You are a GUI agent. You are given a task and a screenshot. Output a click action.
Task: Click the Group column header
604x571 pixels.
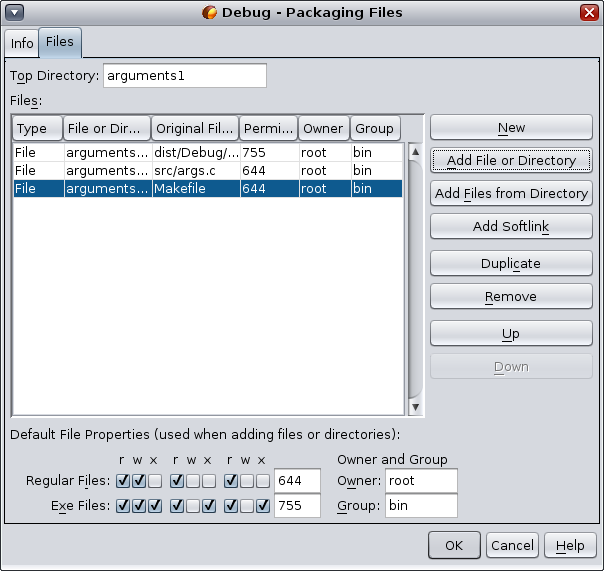click(x=375, y=128)
